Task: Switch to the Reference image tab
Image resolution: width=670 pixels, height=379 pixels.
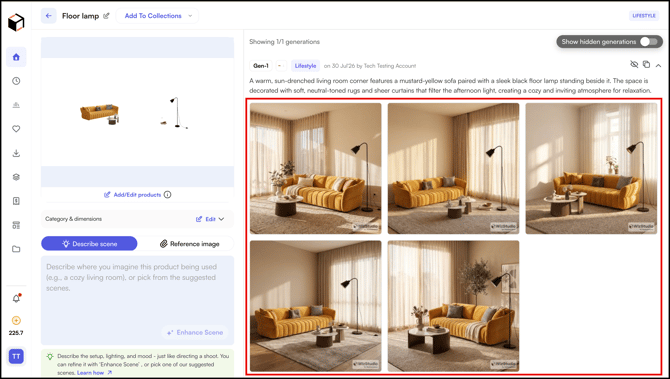Action: pos(189,244)
